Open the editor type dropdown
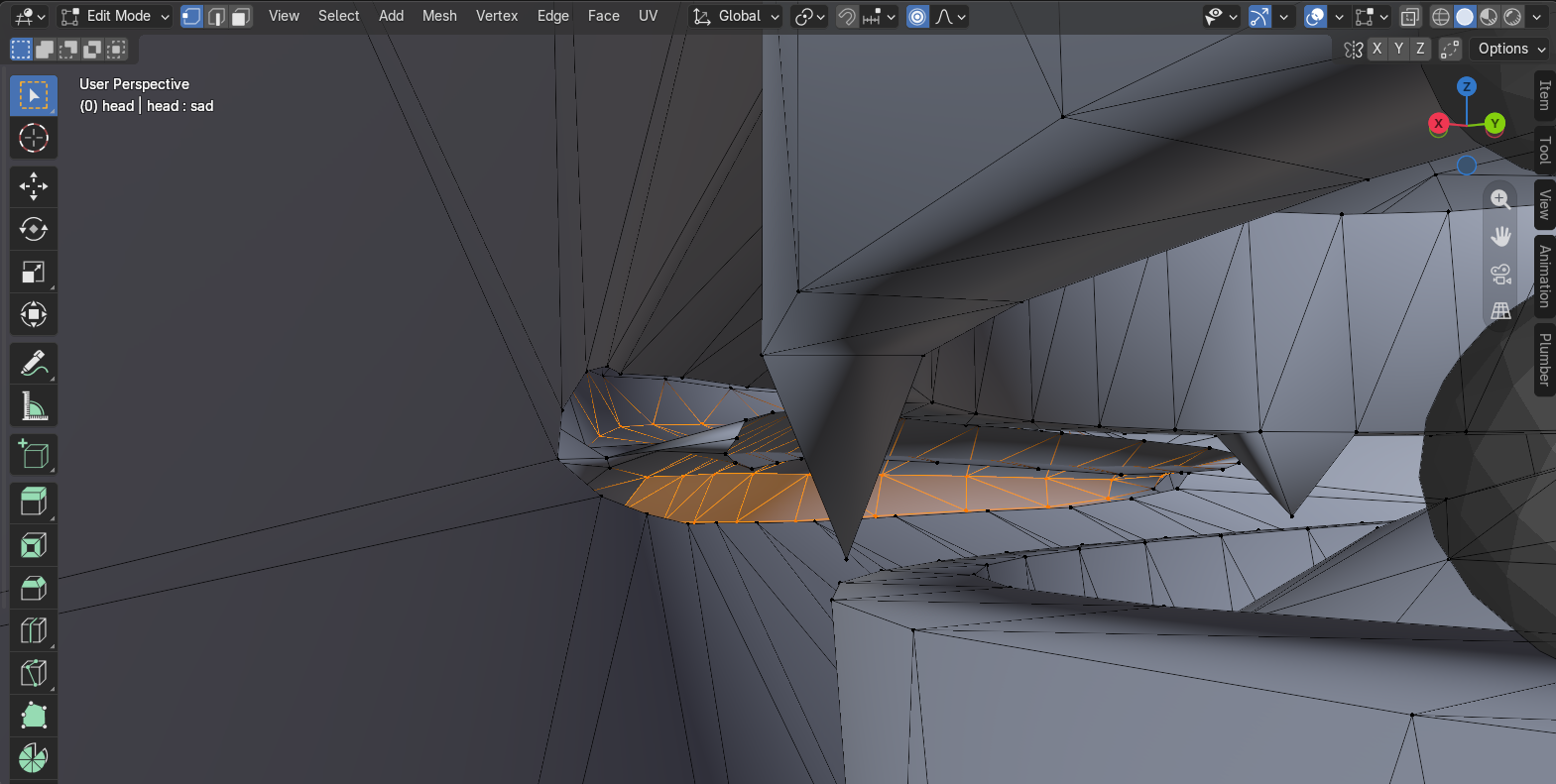Image resolution: width=1556 pixels, height=784 pixels. 30,17
